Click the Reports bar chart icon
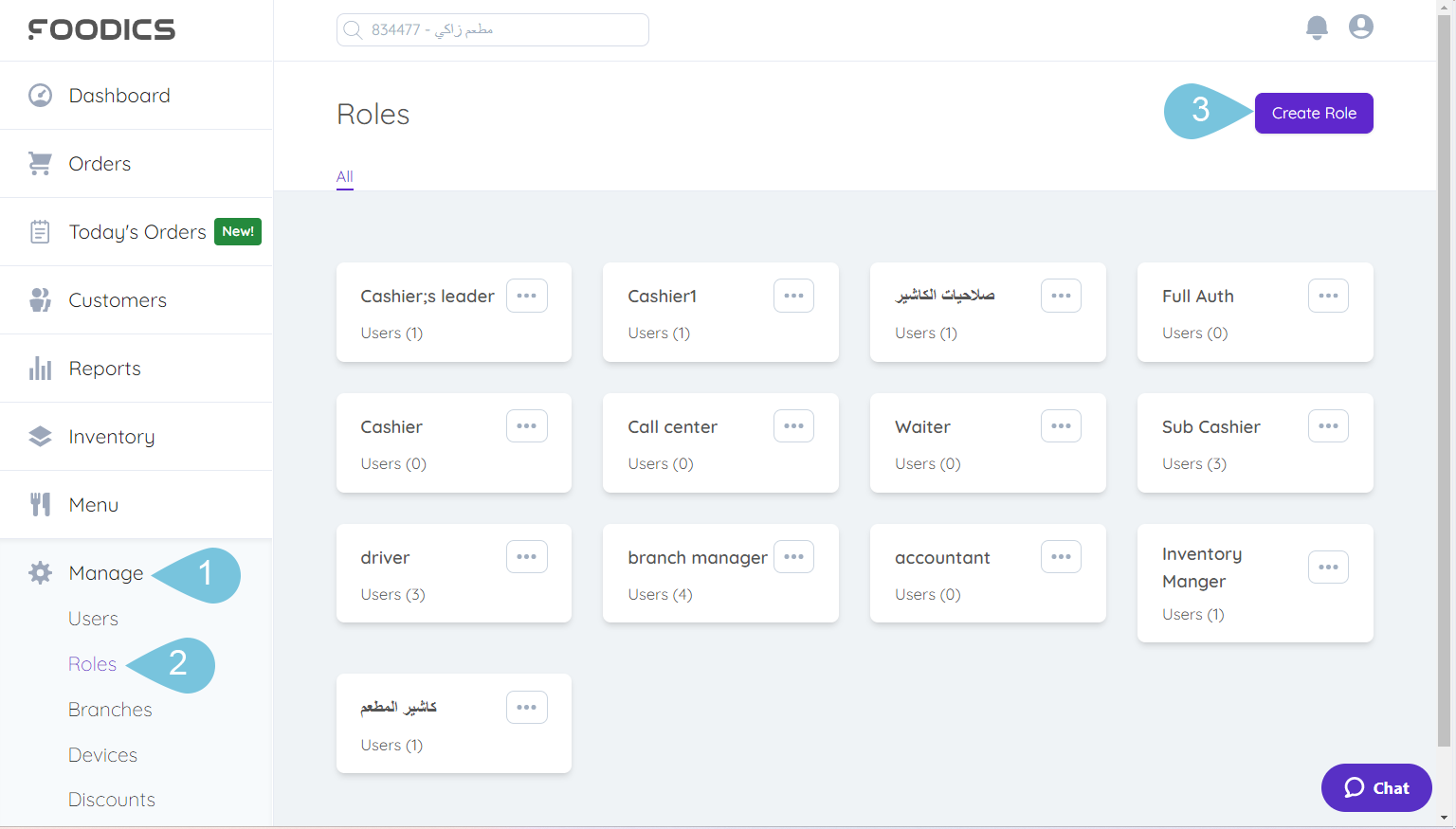 (x=40, y=368)
